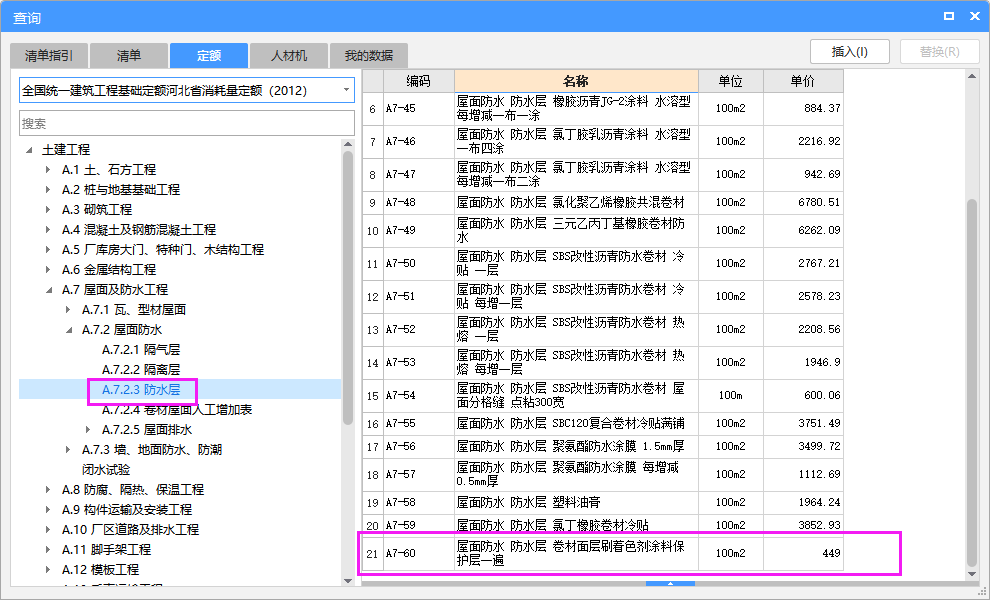This screenshot has height=600, width=990.
Task: Select tree item A.7.2.1 隔气层
Action: point(141,350)
